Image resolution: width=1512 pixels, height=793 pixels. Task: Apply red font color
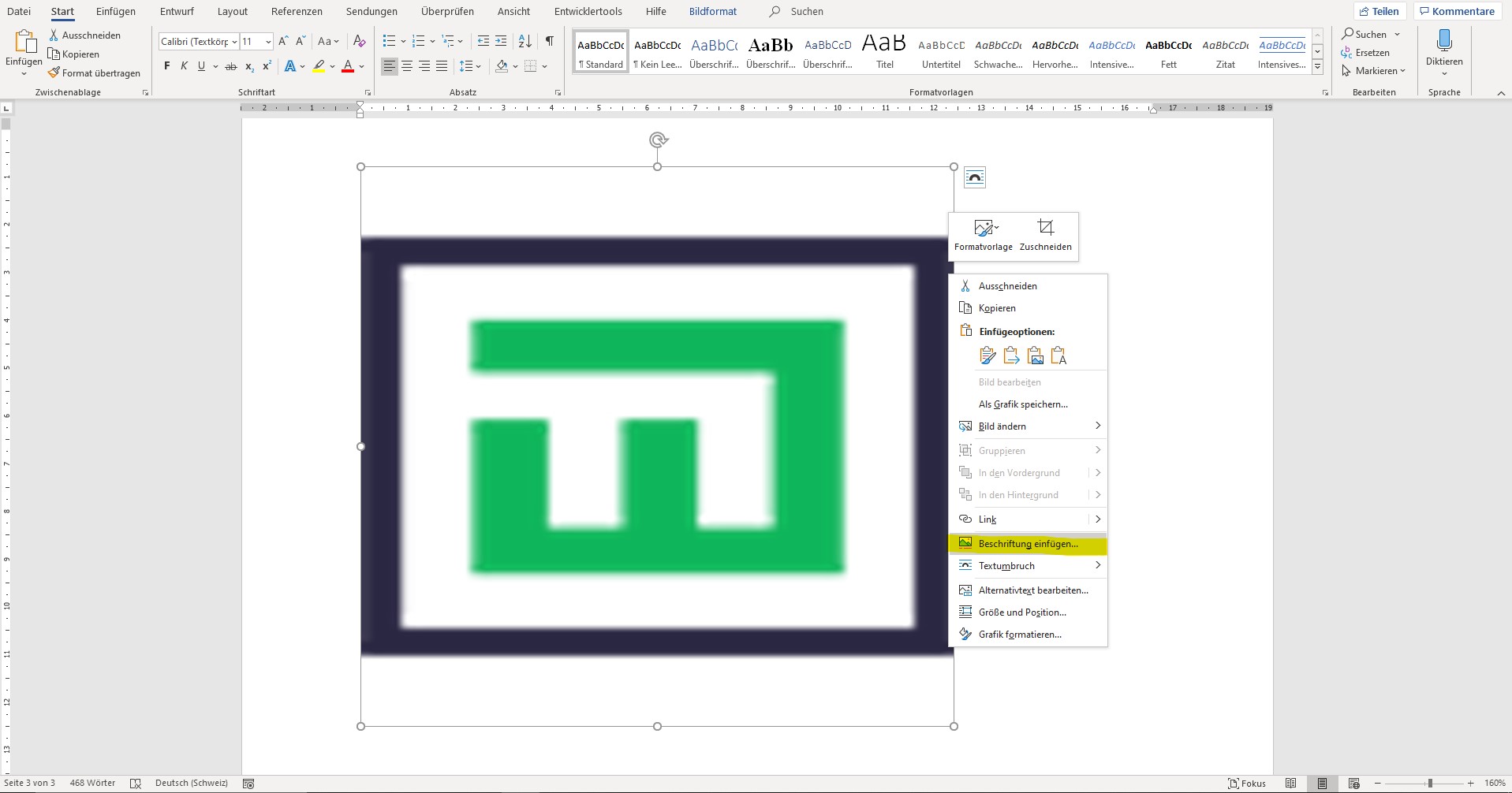click(x=348, y=66)
